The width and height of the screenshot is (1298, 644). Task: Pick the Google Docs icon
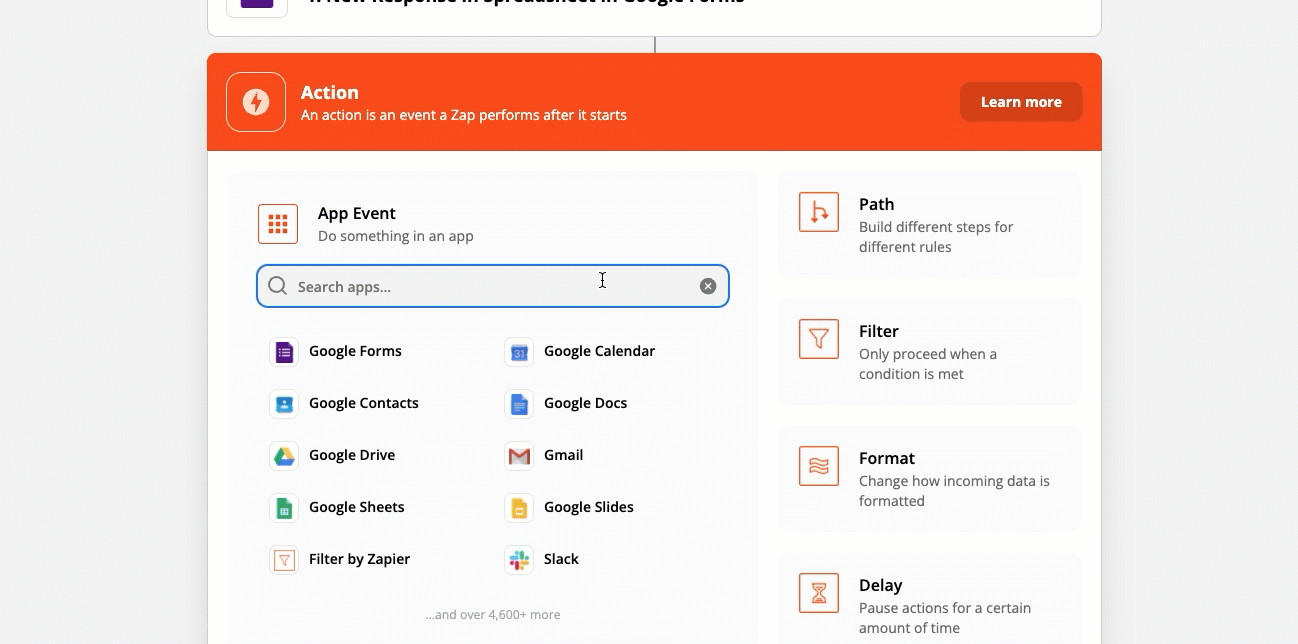click(x=519, y=404)
